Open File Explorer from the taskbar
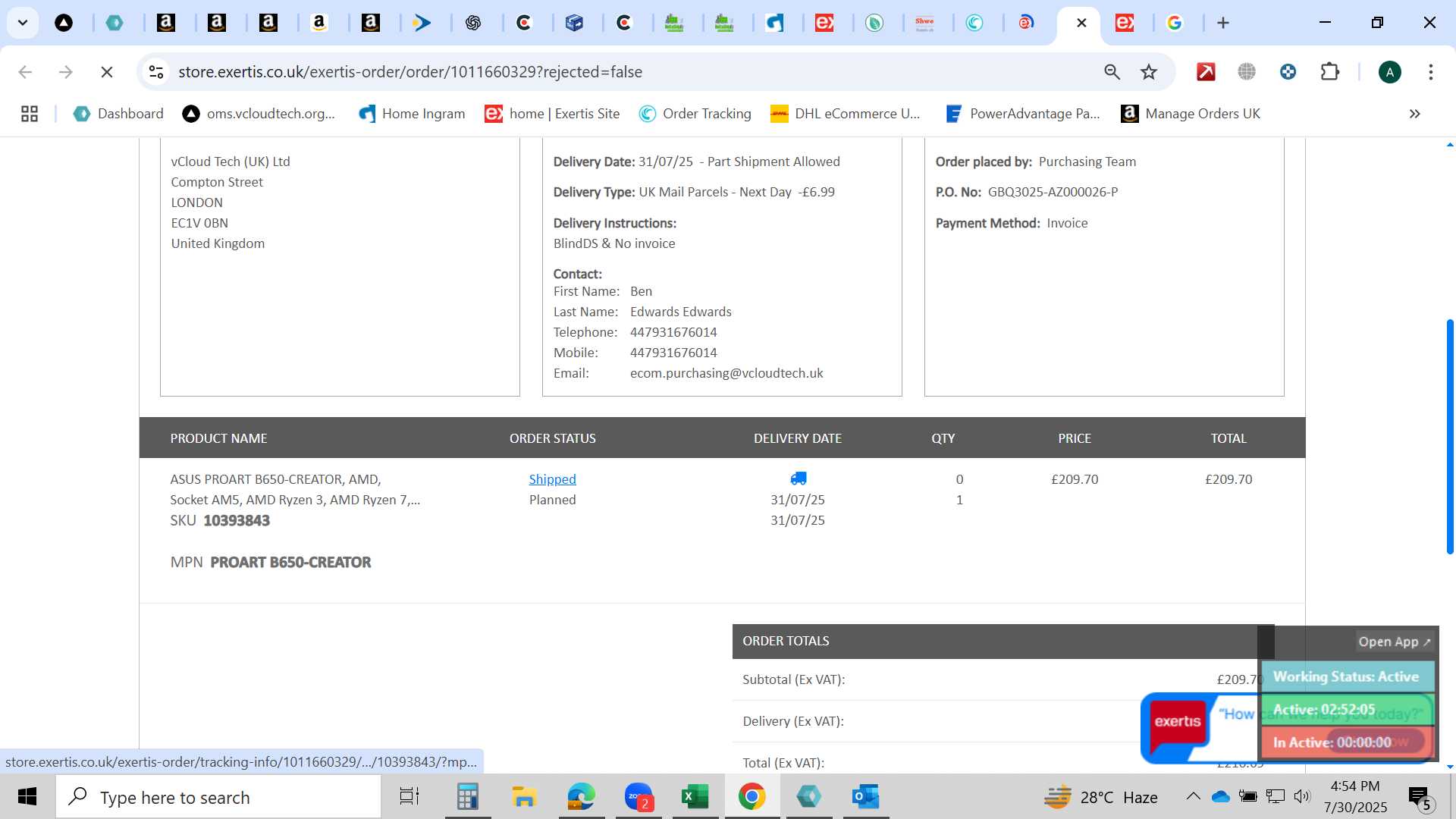The height and width of the screenshot is (819, 1456). click(x=524, y=797)
